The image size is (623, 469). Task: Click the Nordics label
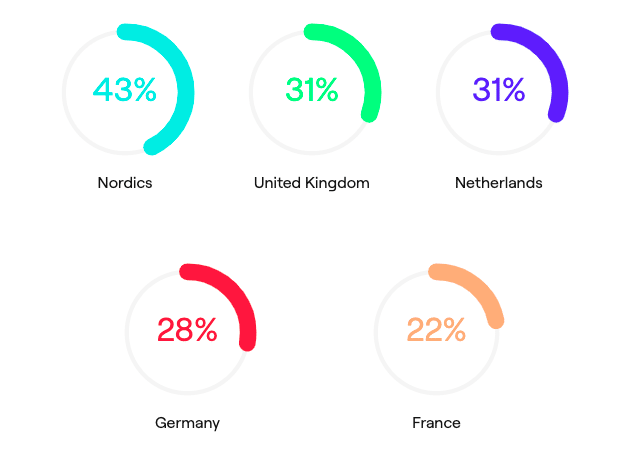pyautogui.click(x=125, y=183)
